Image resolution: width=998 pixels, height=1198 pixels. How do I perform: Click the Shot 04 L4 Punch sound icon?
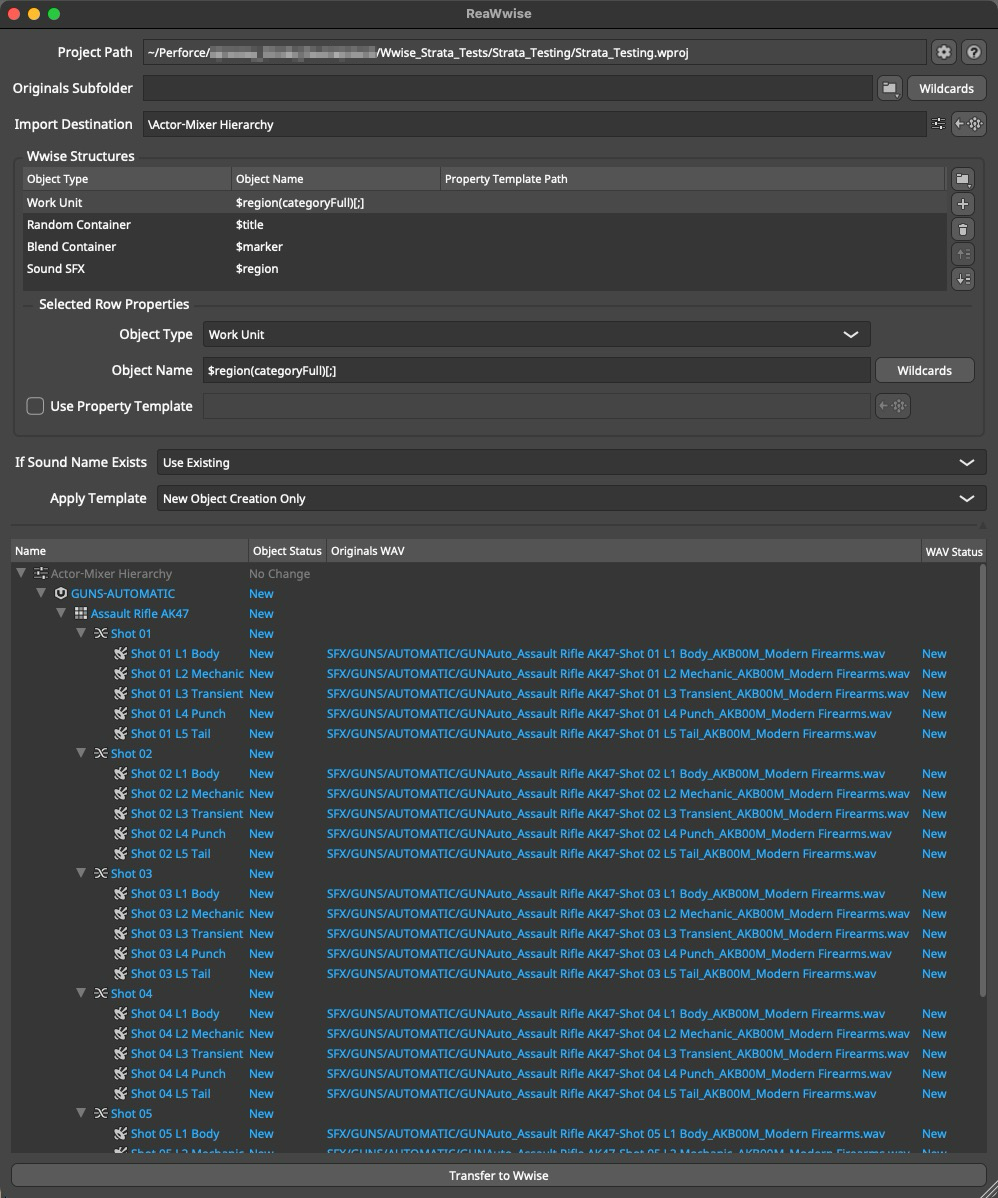tap(121, 1073)
